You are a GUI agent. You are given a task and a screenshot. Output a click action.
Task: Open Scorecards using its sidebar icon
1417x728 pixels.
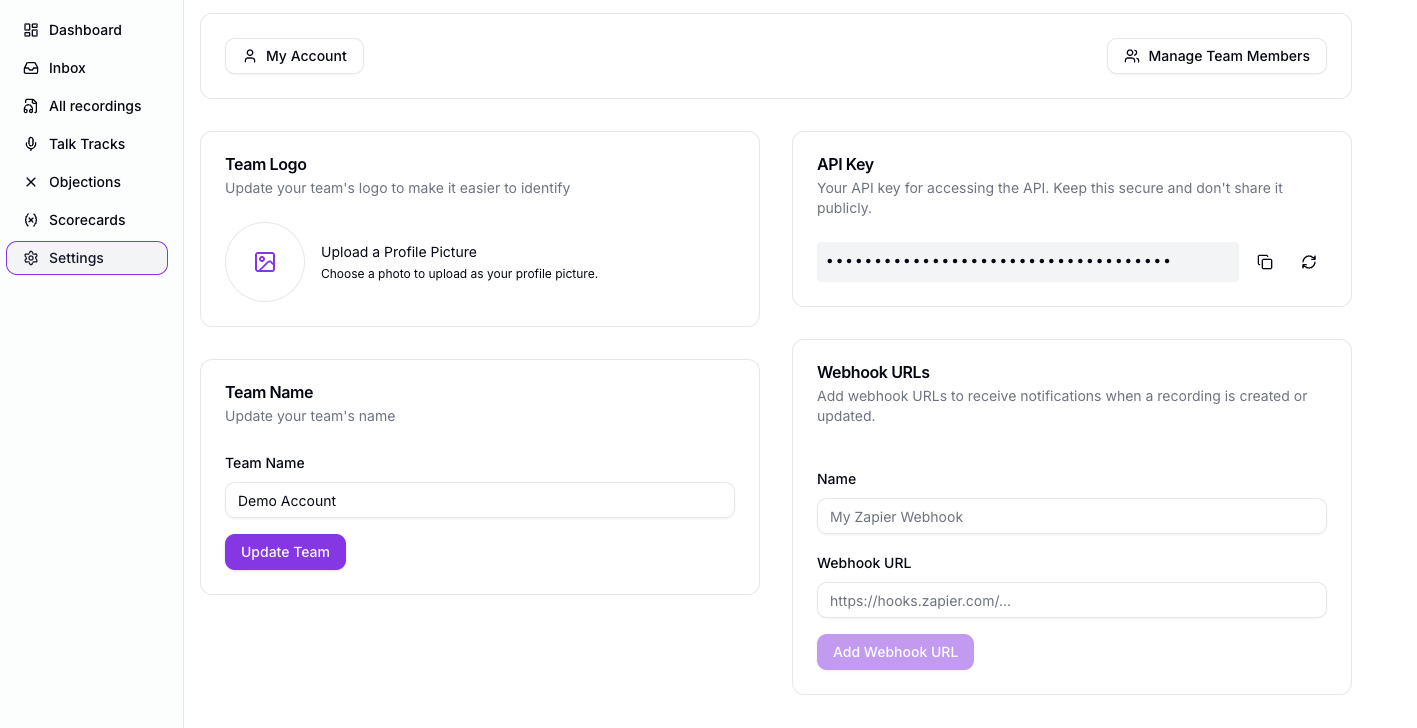point(31,219)
